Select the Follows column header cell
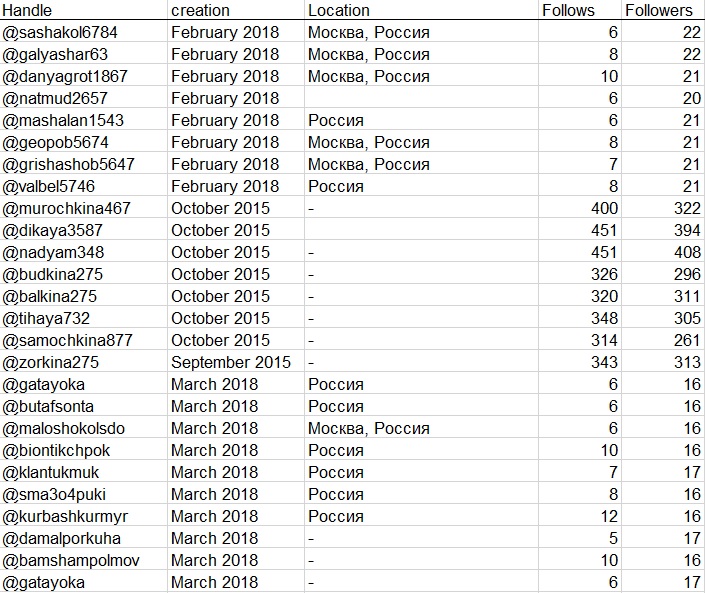Viewport: 705px width, 593px height. coord(567,10)
